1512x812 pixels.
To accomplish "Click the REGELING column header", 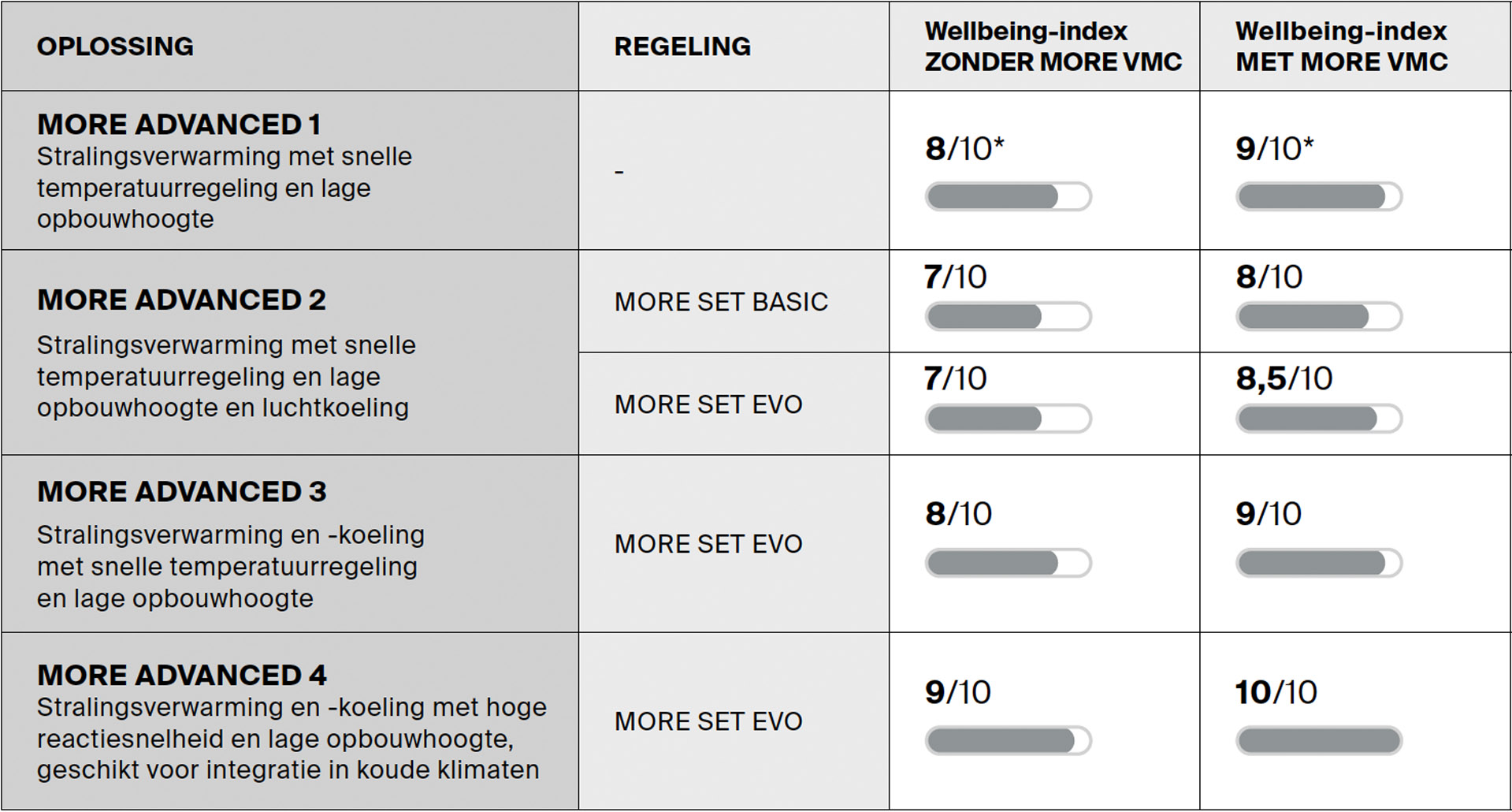I will [682, 47].
